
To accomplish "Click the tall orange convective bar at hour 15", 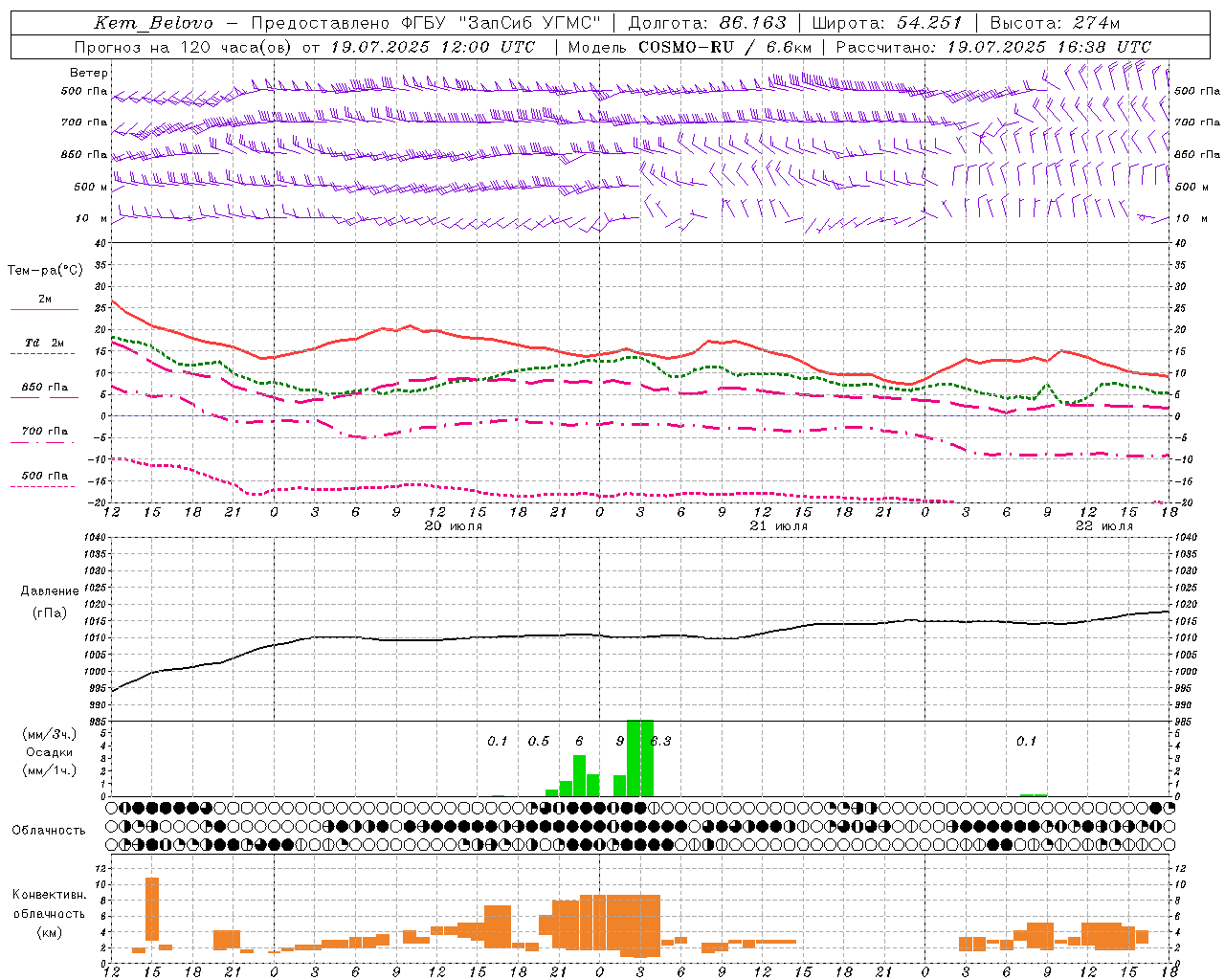I will 152,909.
